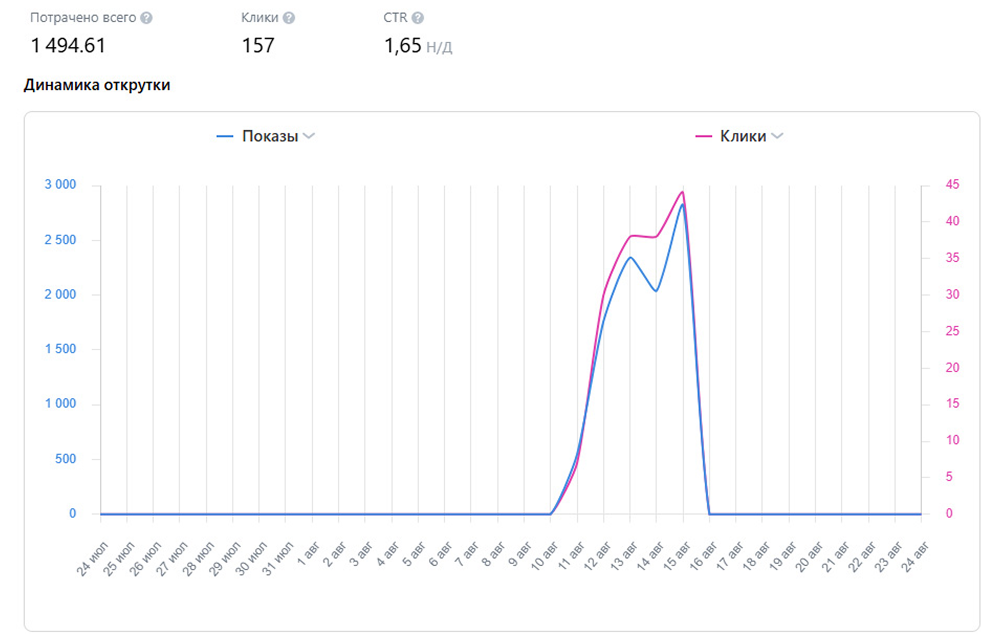
Task: Click the Н/Д label next to CTR
Action: (x=440, y=47)
